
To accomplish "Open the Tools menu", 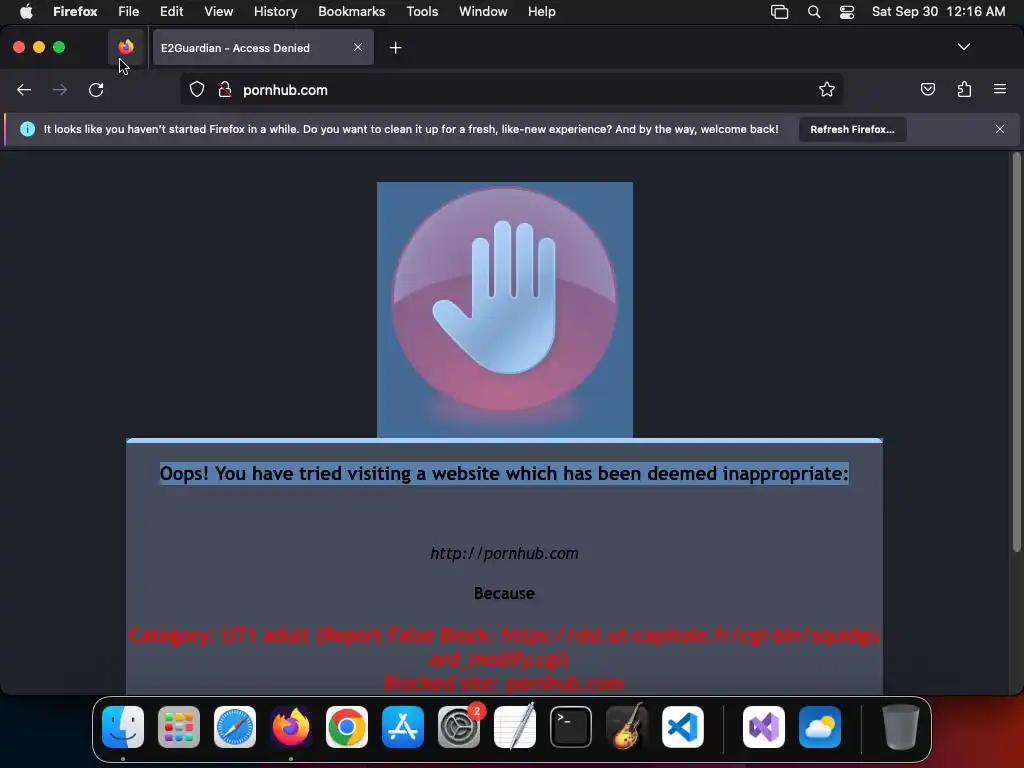I will pyautogui.click(x=423, y=11).
